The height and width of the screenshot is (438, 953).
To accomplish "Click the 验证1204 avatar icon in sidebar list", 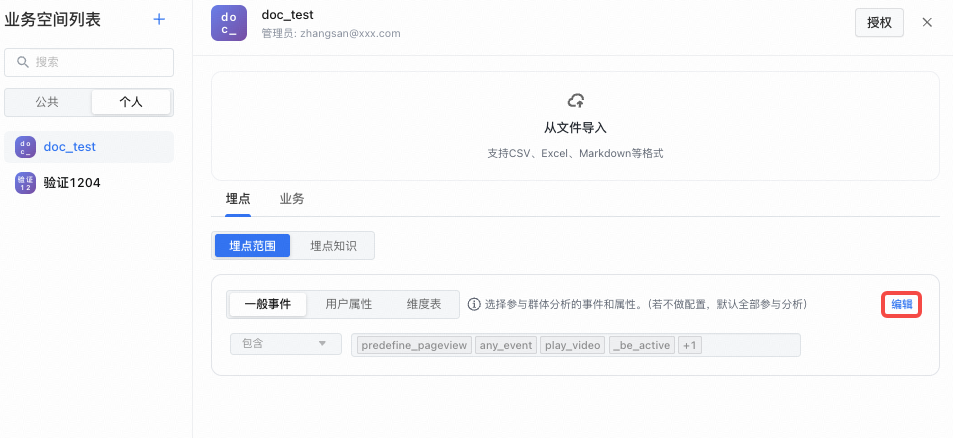I will pyautogui.click(x=26, y=182).
